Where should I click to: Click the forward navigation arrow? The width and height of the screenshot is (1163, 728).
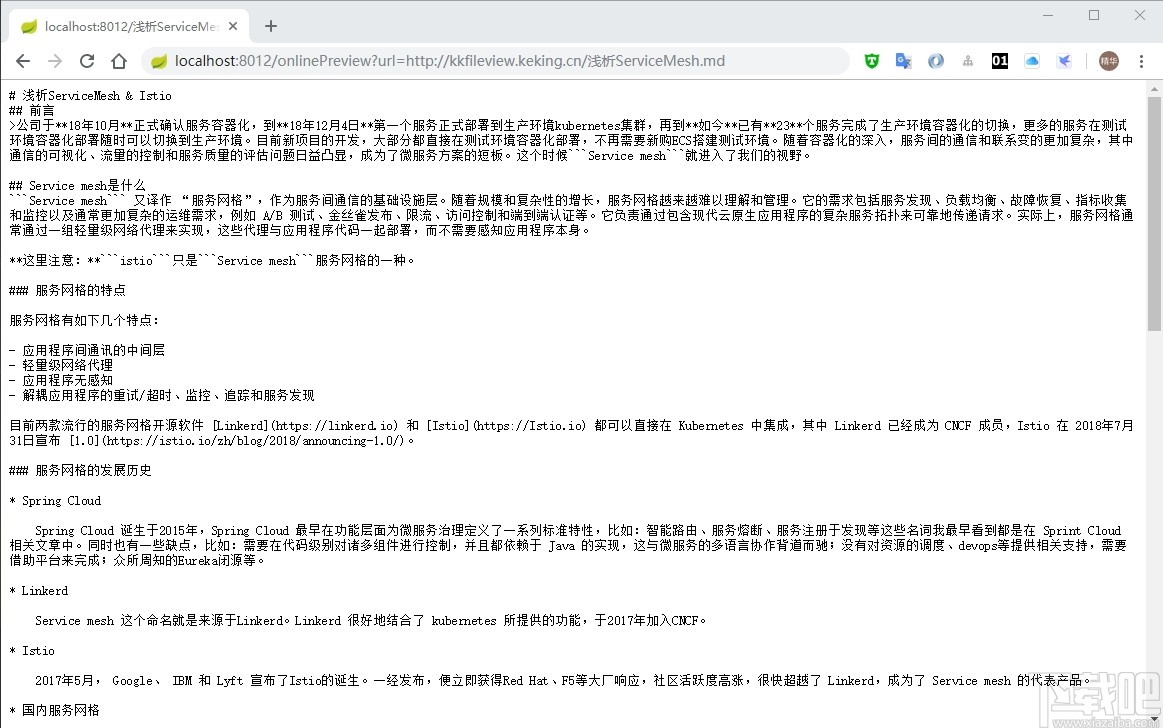pos(53,60)
